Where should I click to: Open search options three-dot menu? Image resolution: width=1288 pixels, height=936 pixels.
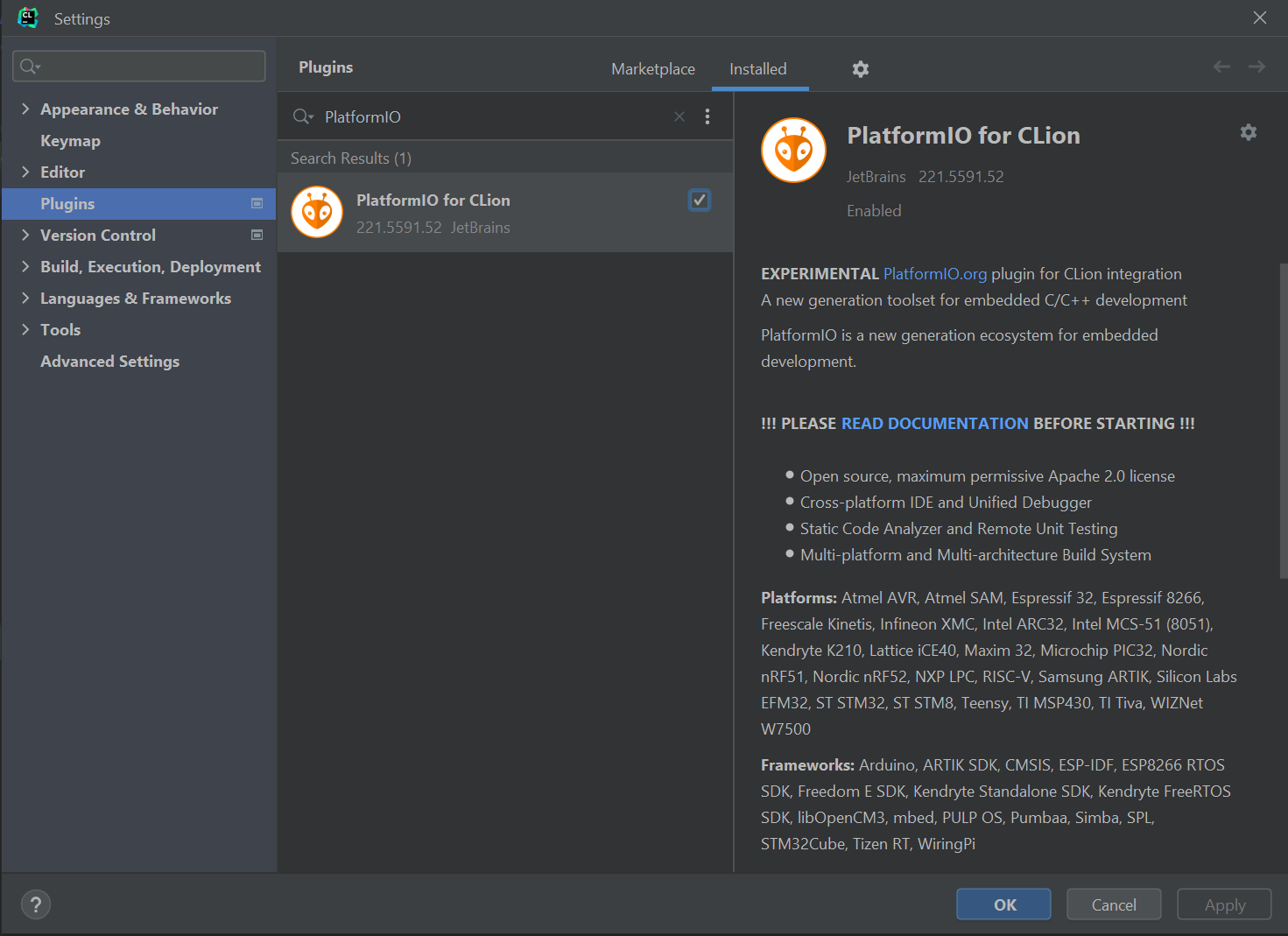707,116
